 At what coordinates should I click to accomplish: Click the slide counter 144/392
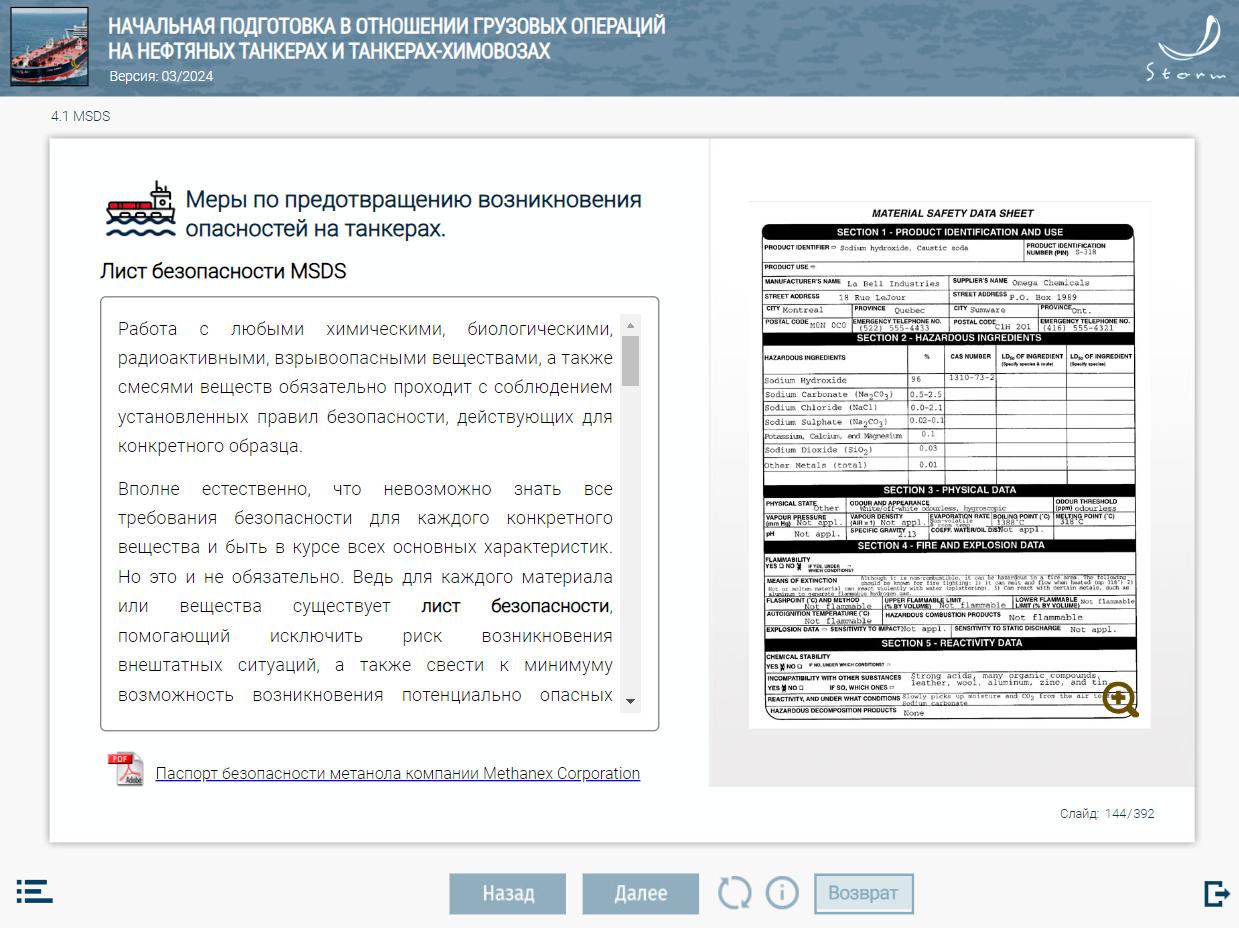point(1107,814)
